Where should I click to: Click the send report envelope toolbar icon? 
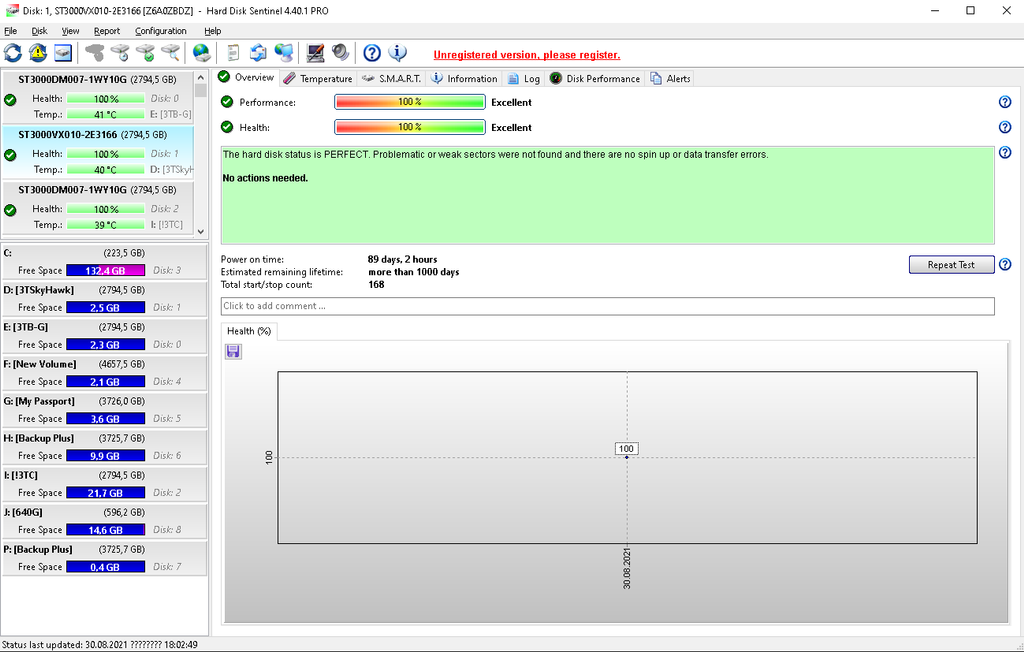point(259,53)
